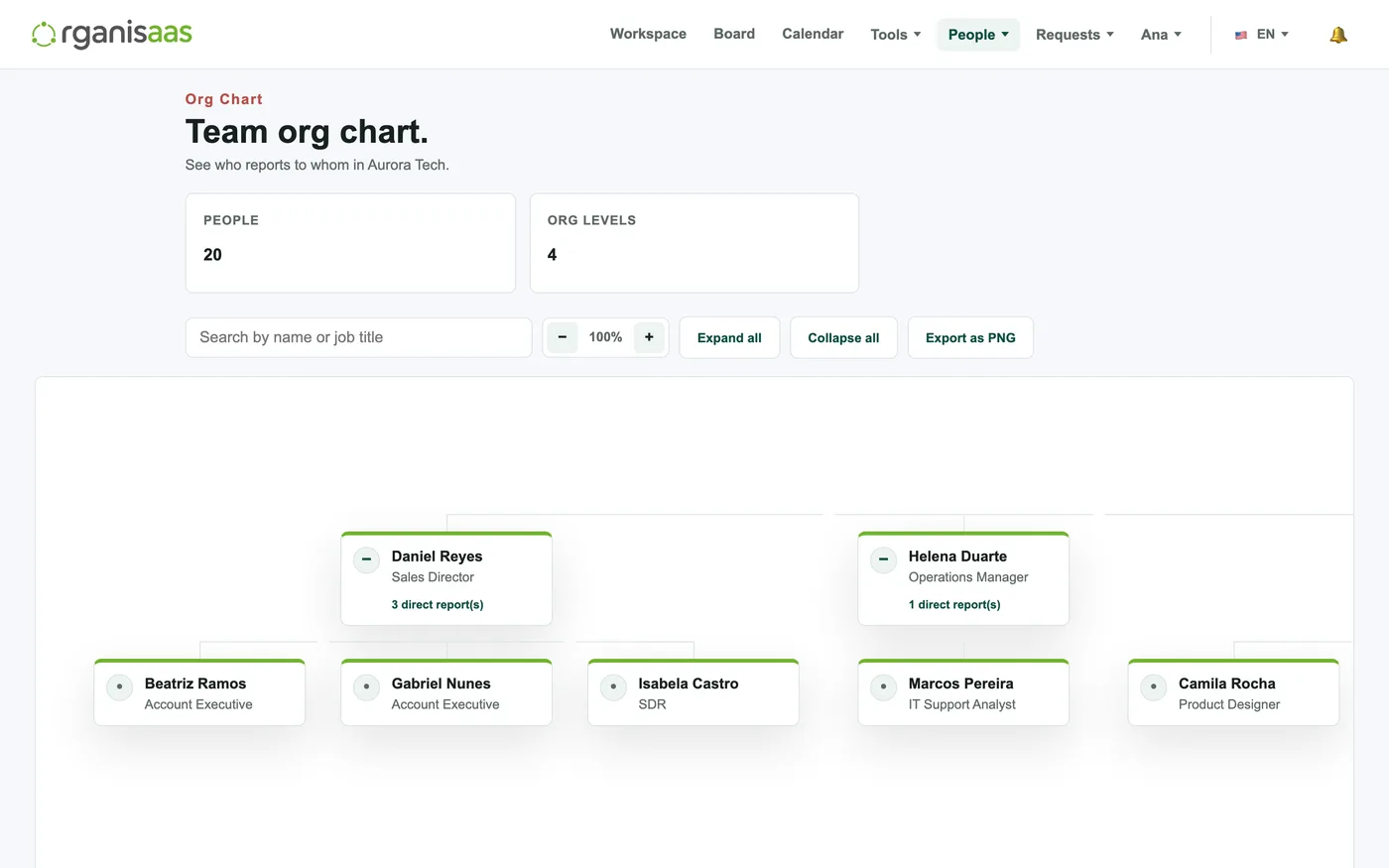Open the Ana user menu
The width and height of the screenshot is (1389, 868).
[x=1161, y=35]
